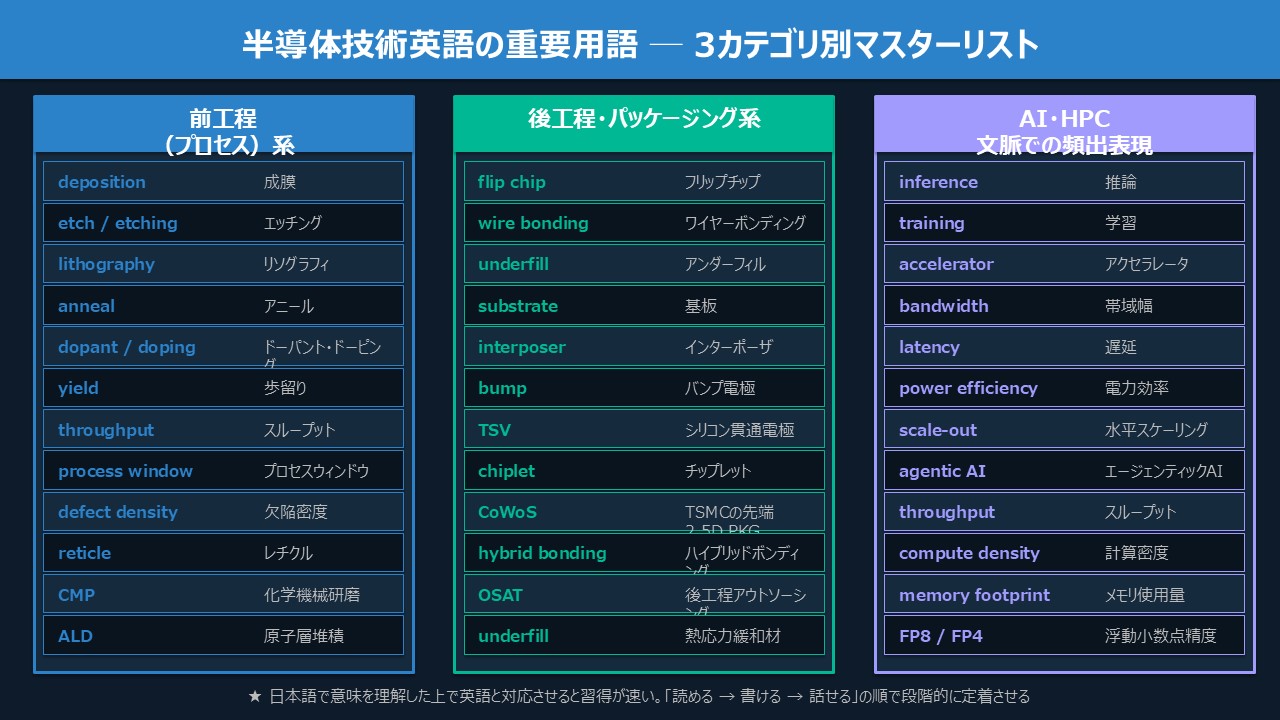Click the flip chip term row
Image resolution: width=1280 pixels, height=720 pixels.
[x=644, y=182]
